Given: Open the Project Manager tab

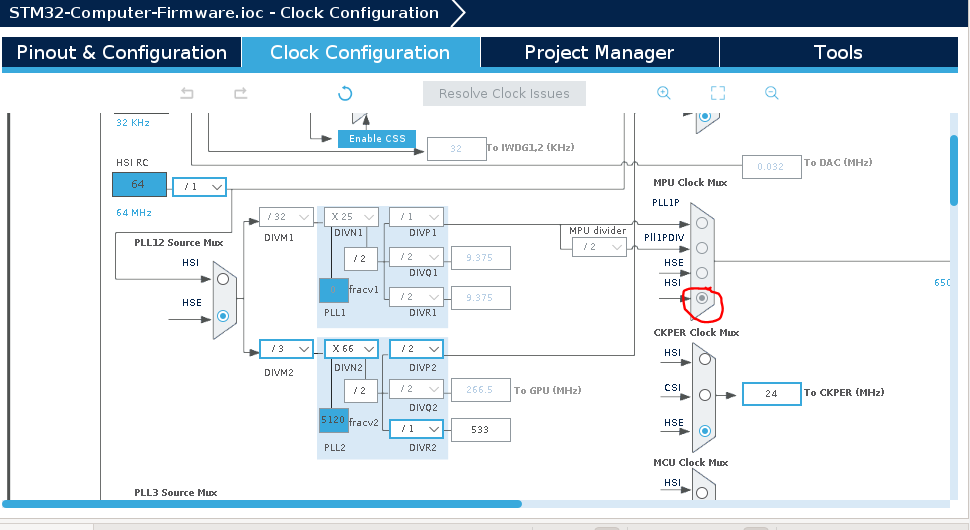Looking at the screenshot, I should pos(599,53).
